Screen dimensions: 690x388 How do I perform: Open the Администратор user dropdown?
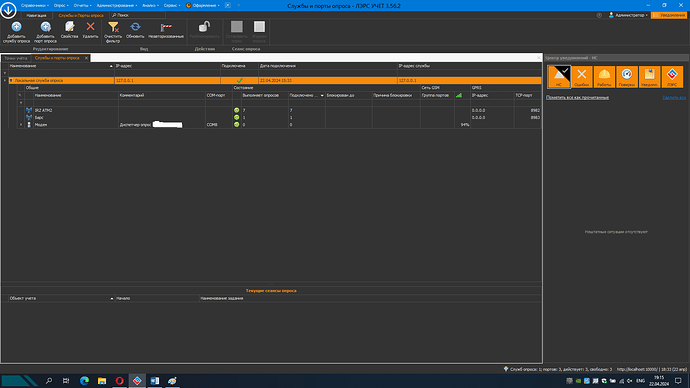pos(628,15)
